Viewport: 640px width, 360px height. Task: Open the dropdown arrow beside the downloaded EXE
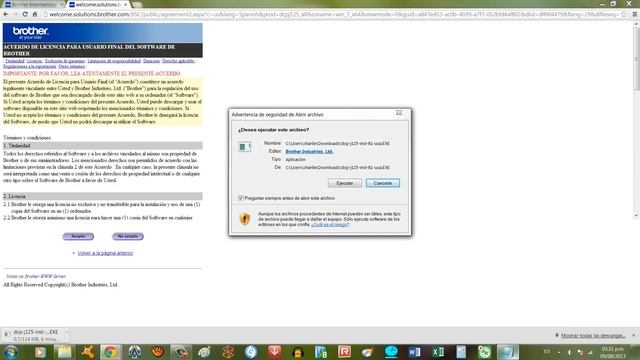click(67, 332)
